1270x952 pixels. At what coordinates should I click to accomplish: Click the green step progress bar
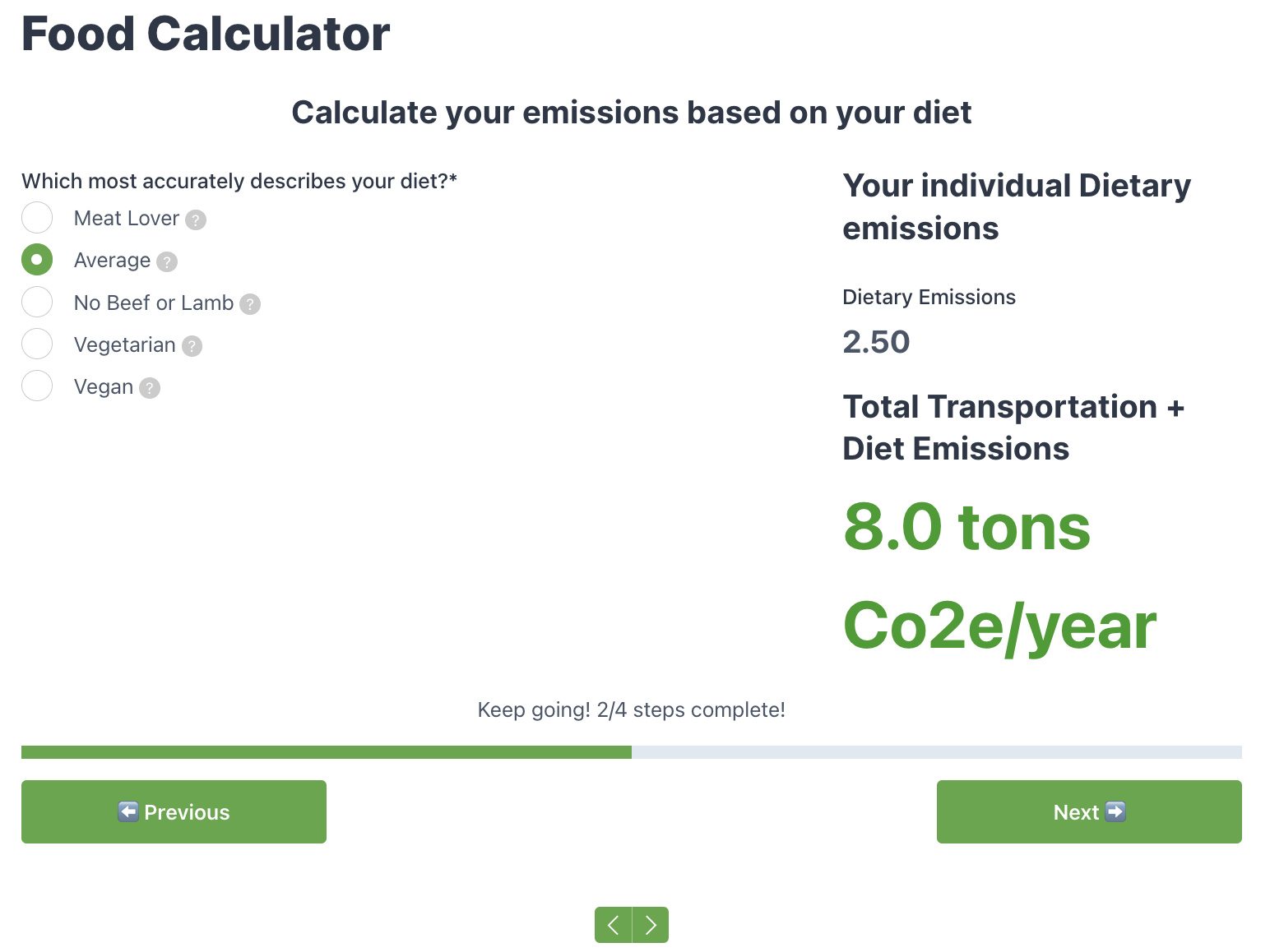[326, 752]
